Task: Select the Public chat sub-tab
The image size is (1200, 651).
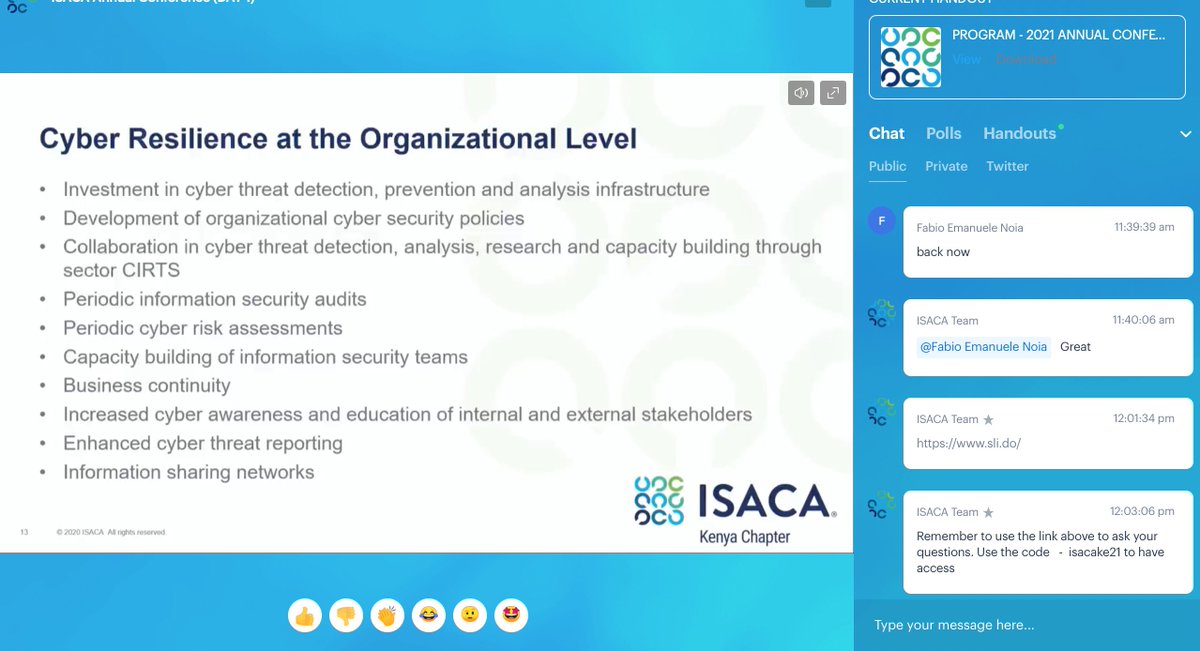Action: (x=888, y=166)
